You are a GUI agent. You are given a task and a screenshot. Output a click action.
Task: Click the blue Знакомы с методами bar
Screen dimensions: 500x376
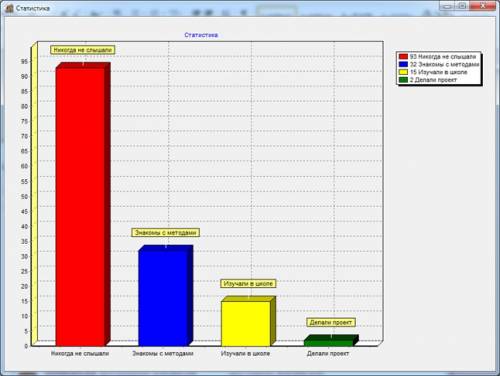(x=163, y=298)
